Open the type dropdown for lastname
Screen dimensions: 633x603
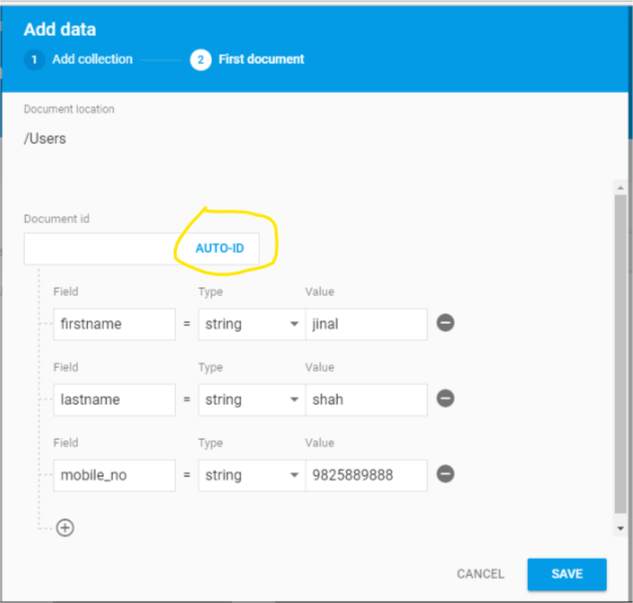(x=252, y=400)
